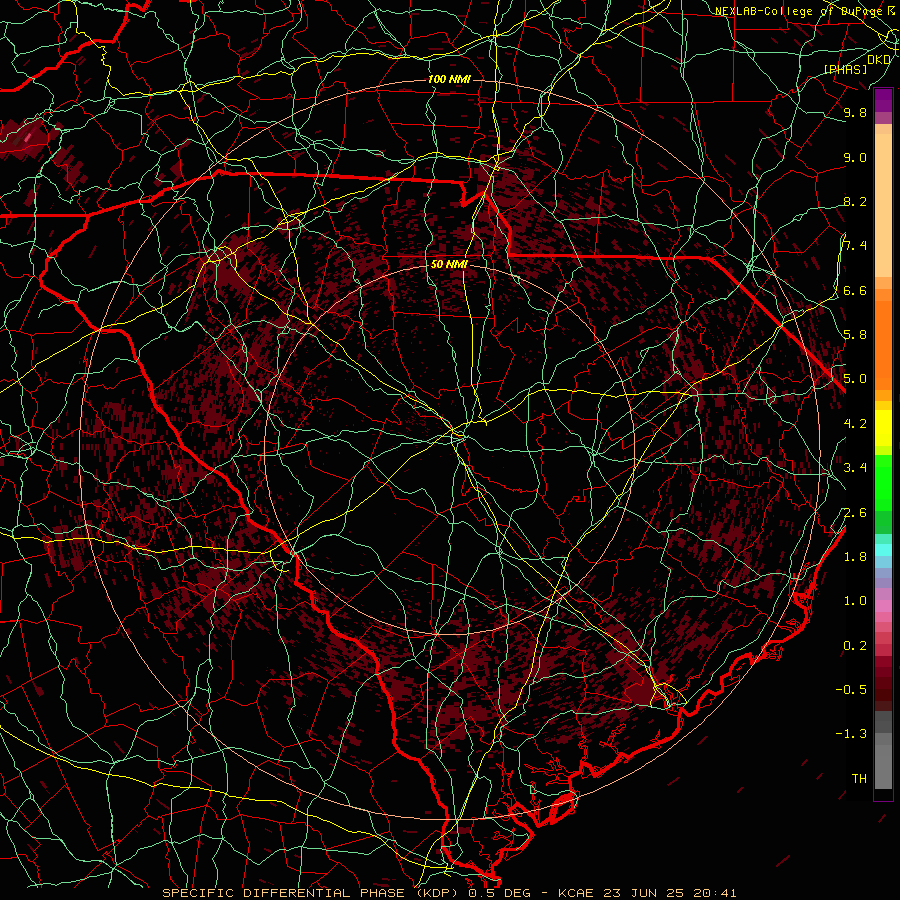Click the 0.2 legend value
900x900 pixels.
coord(855,646)
